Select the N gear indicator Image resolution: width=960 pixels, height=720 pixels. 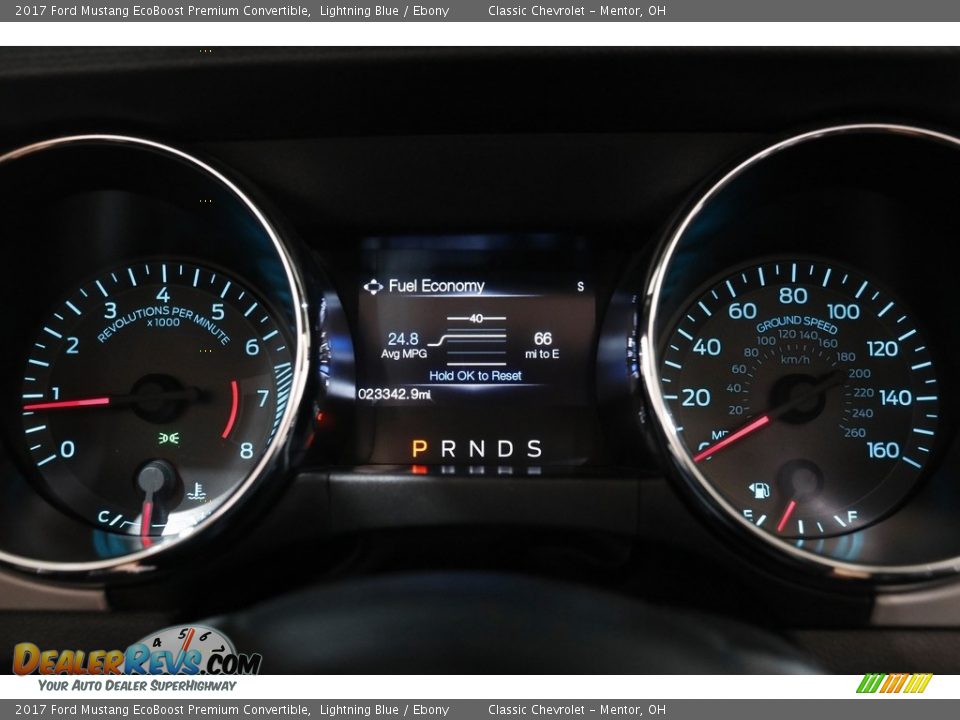[477, 449]
